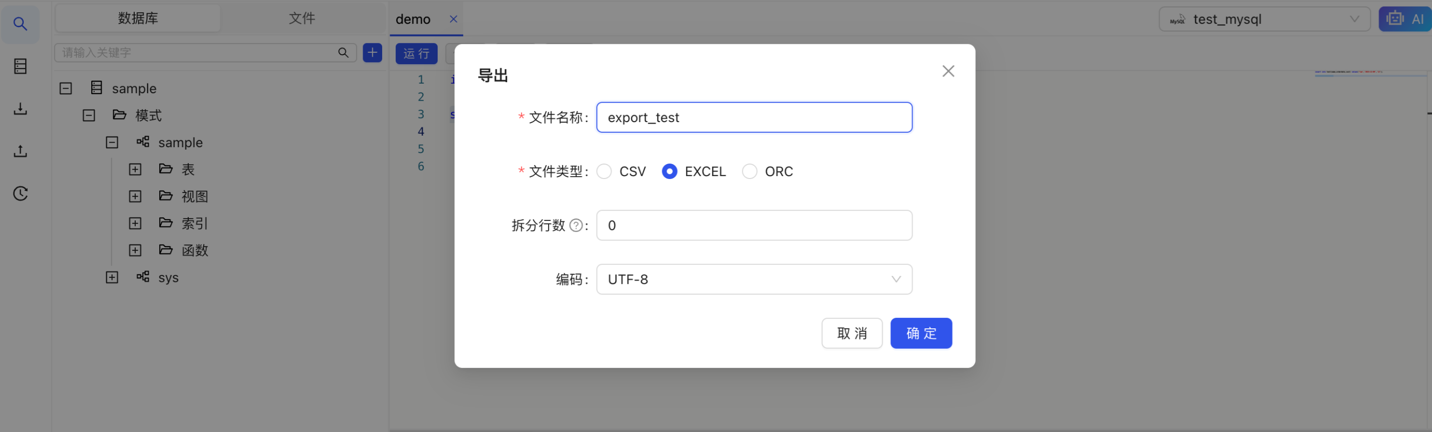Screen dimensions: 1432x432
Task: Select the sys tree item label
Action: [168, 277]
